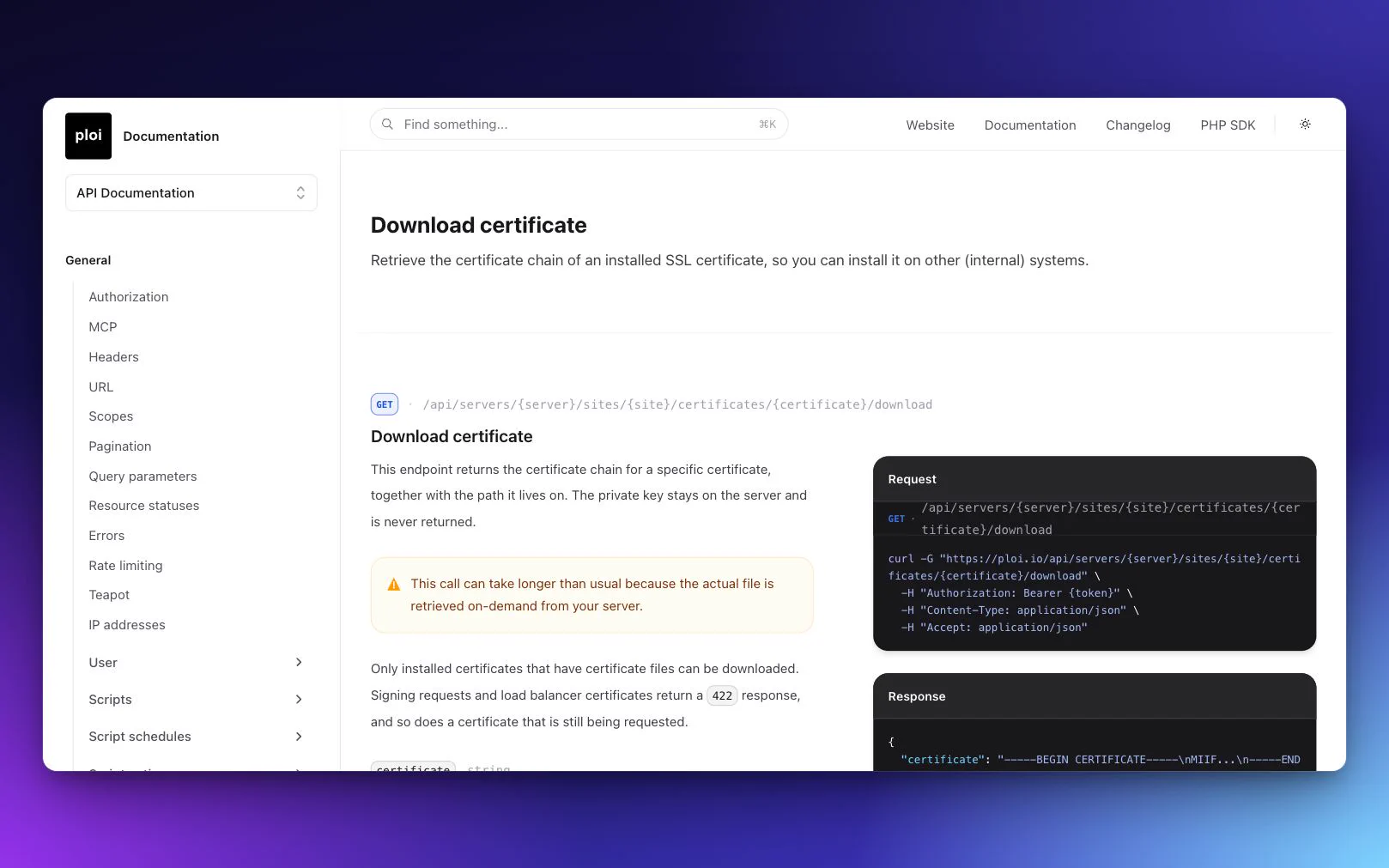Screen dimensions: 1389x868
Task: Click the Documentation title beside the logo
Action: point(171,137)
